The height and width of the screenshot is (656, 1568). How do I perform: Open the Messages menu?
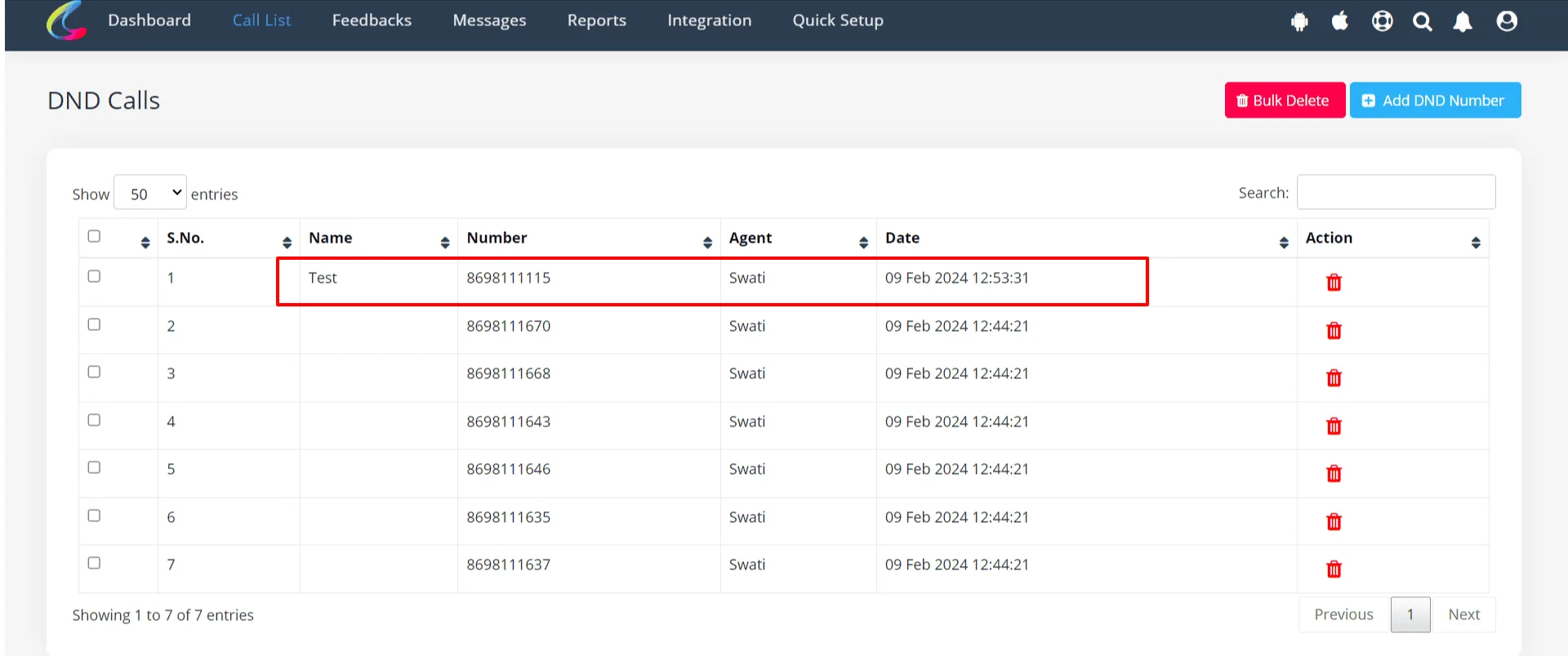[x=489, y=20]
